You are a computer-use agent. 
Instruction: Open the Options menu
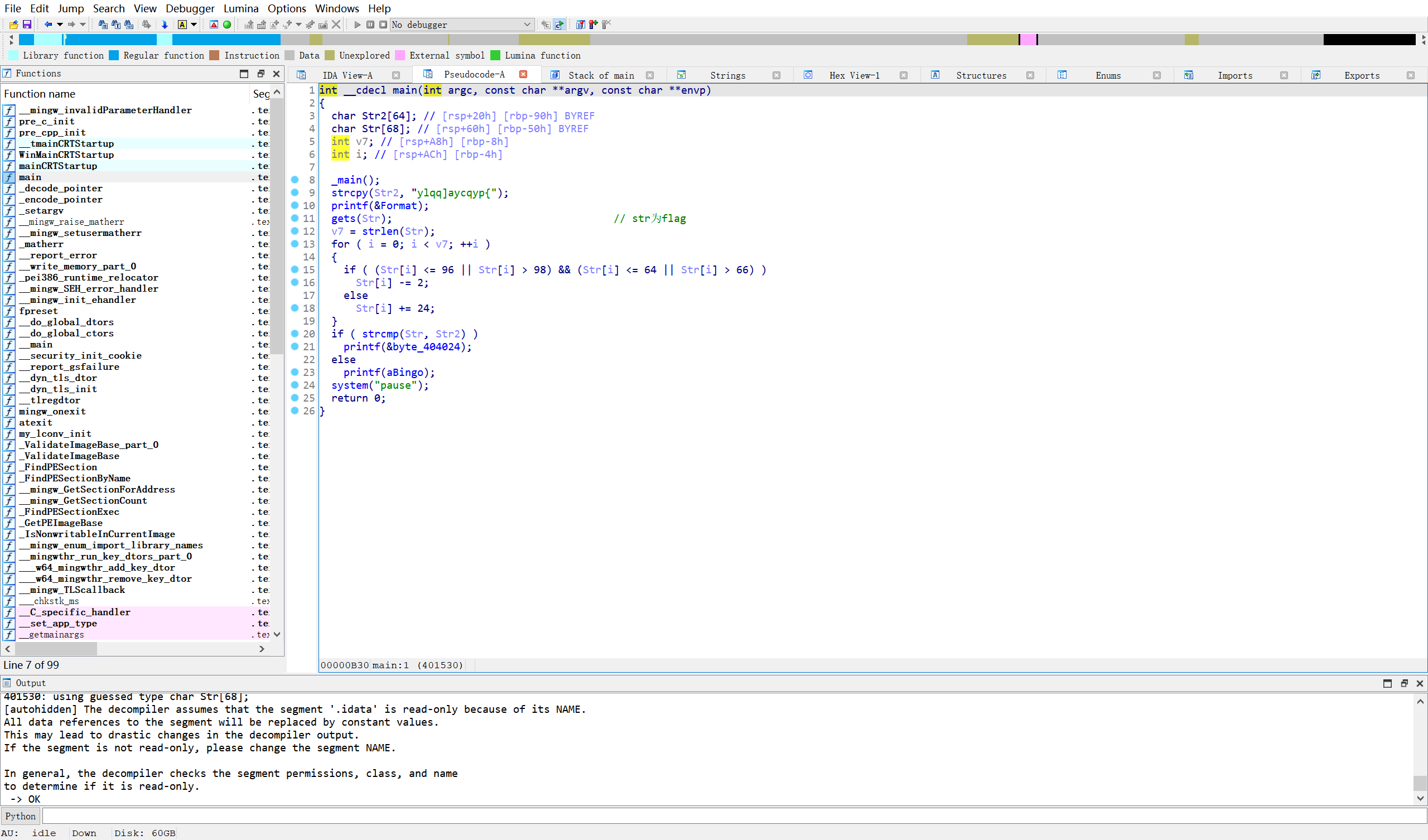pyautogui.click(x=287, y=8)
